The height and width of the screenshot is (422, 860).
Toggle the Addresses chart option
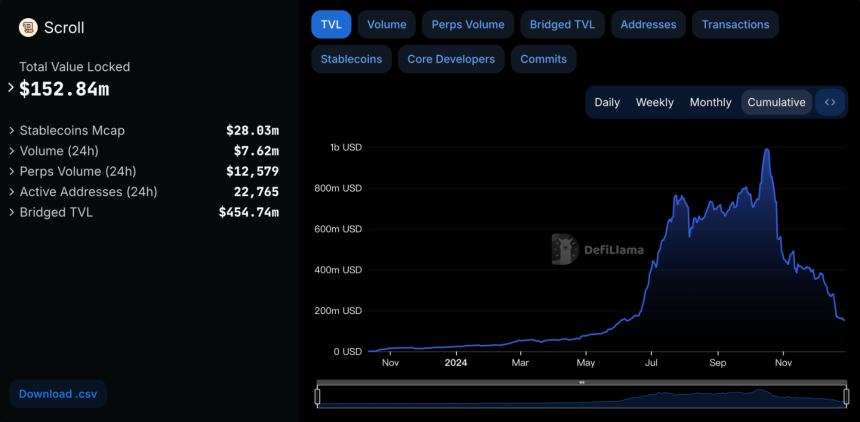tap(648, 24)
